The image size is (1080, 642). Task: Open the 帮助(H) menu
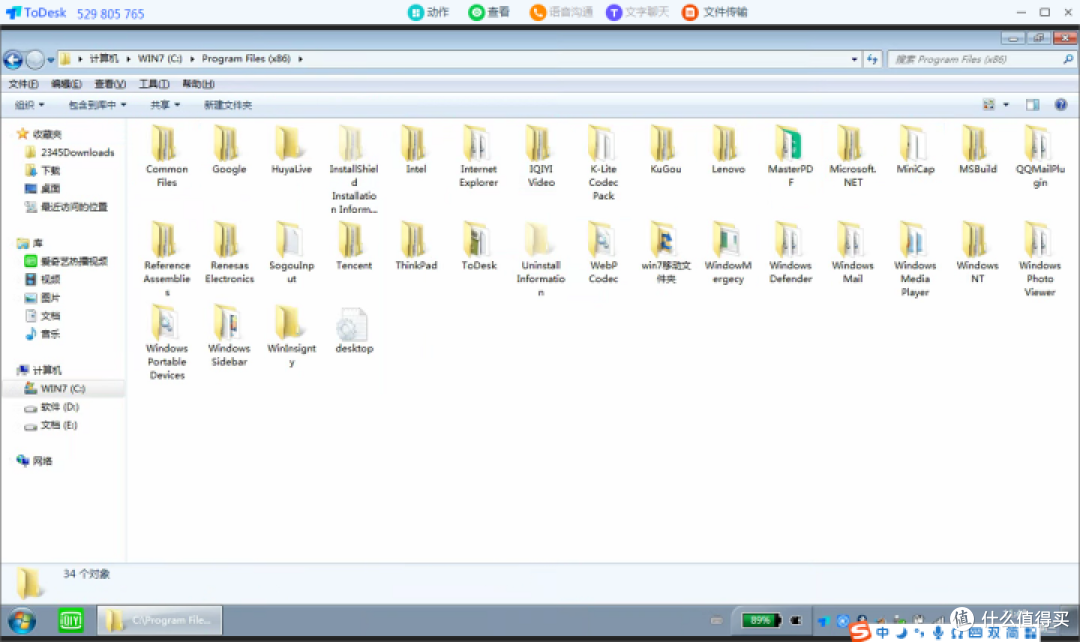198,84
